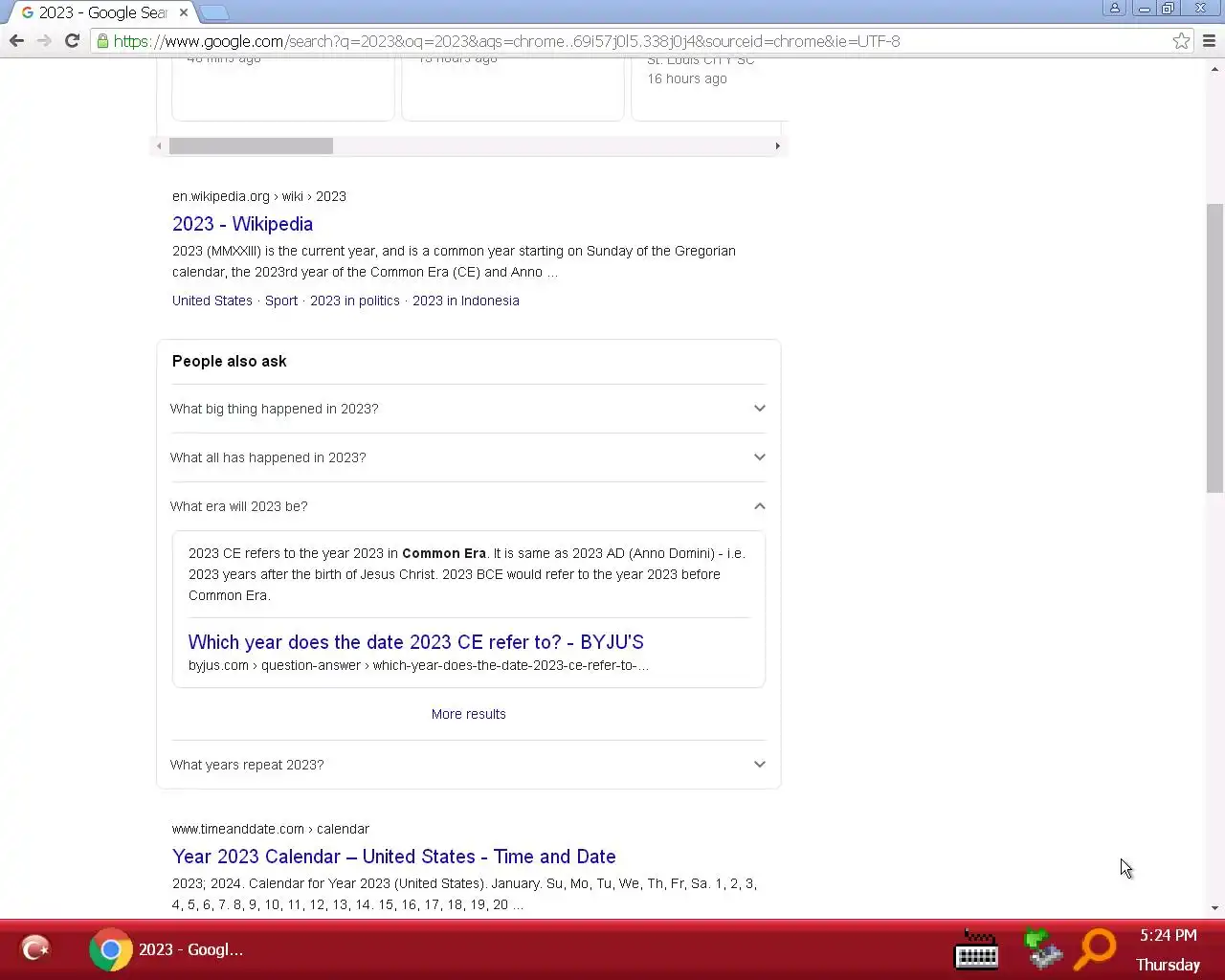This screenshot has width=1225, height=980.
Task: Open the Sport sitelink
Action: coord(281,301)
